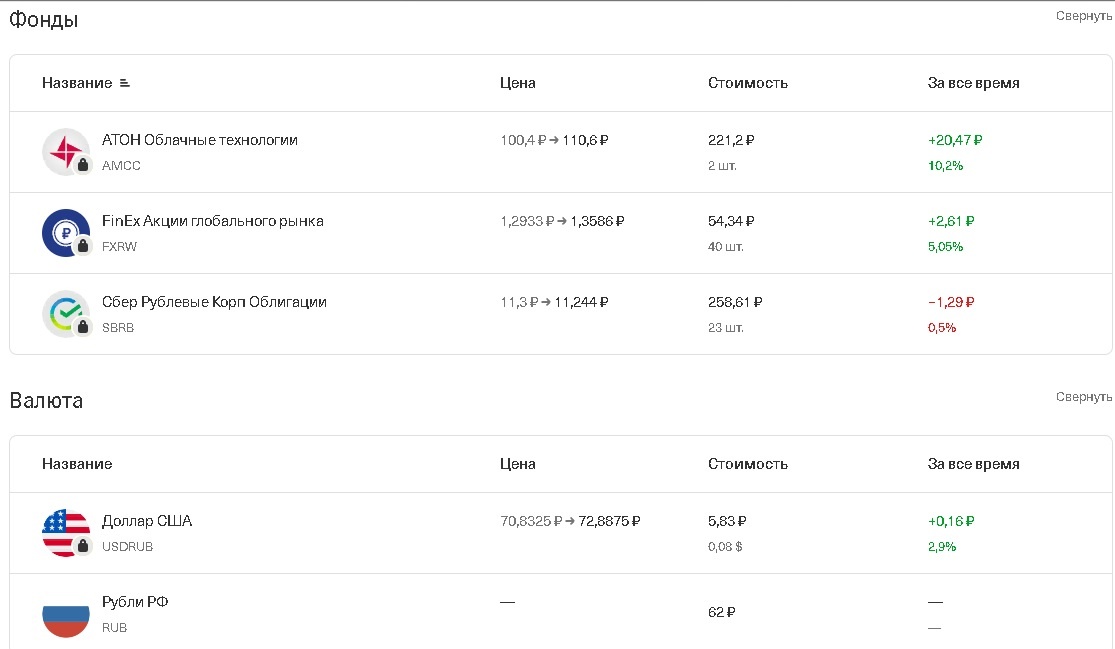This screenshot has height=649, width=1115.
Task: Collapse the Валюта section with Свернуть
Action: 1083,397
